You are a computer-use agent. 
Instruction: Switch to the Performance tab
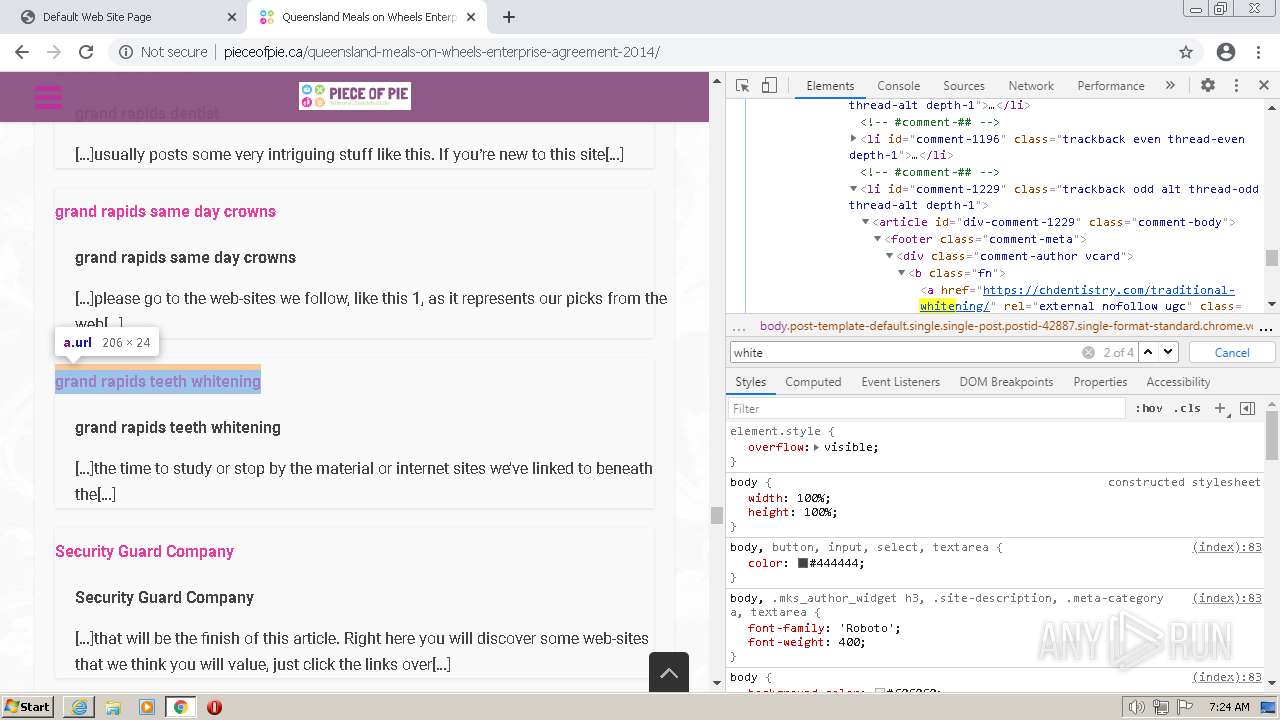pos(1110,86)
